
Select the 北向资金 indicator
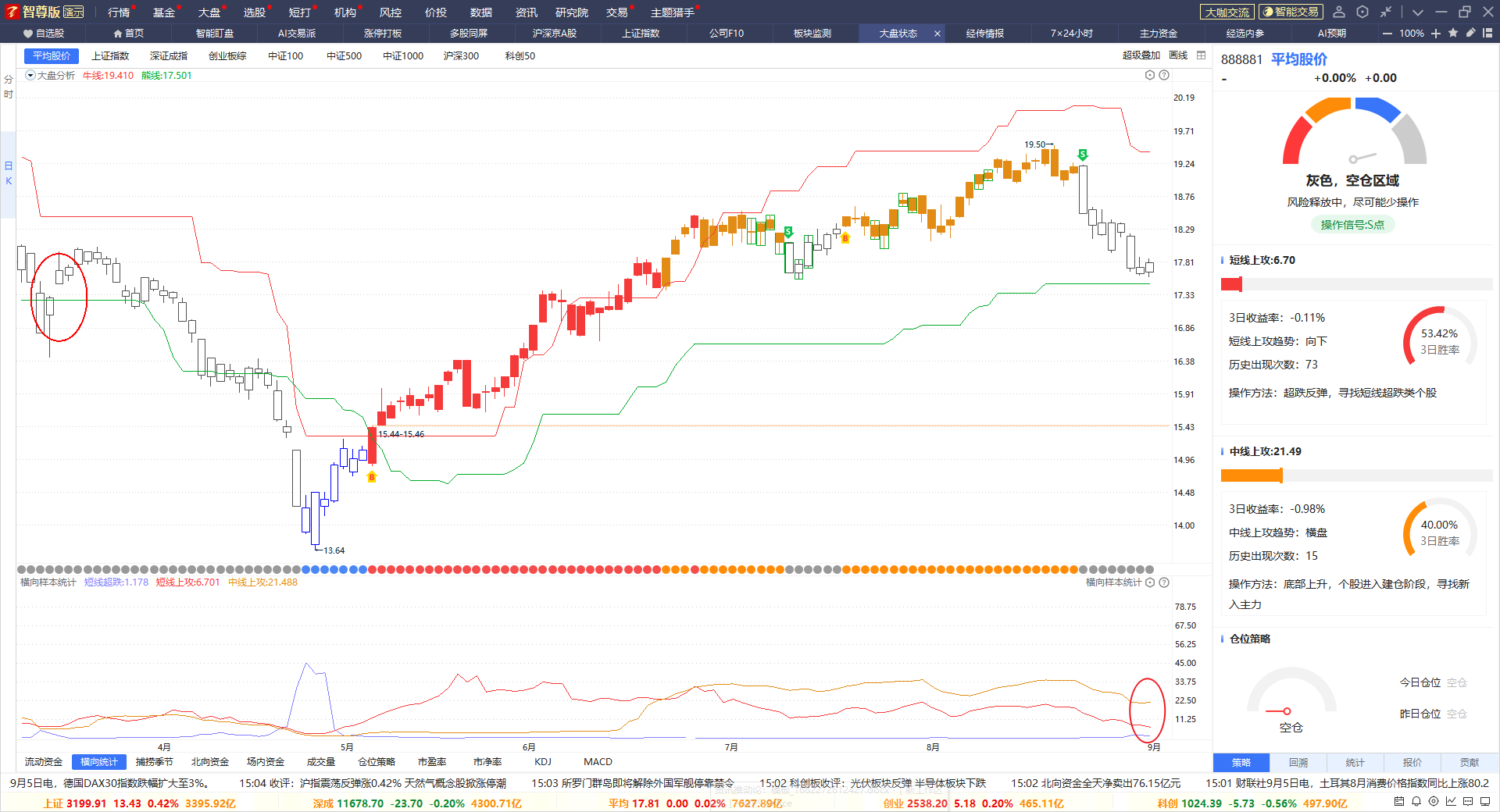[x=210, y=762]
